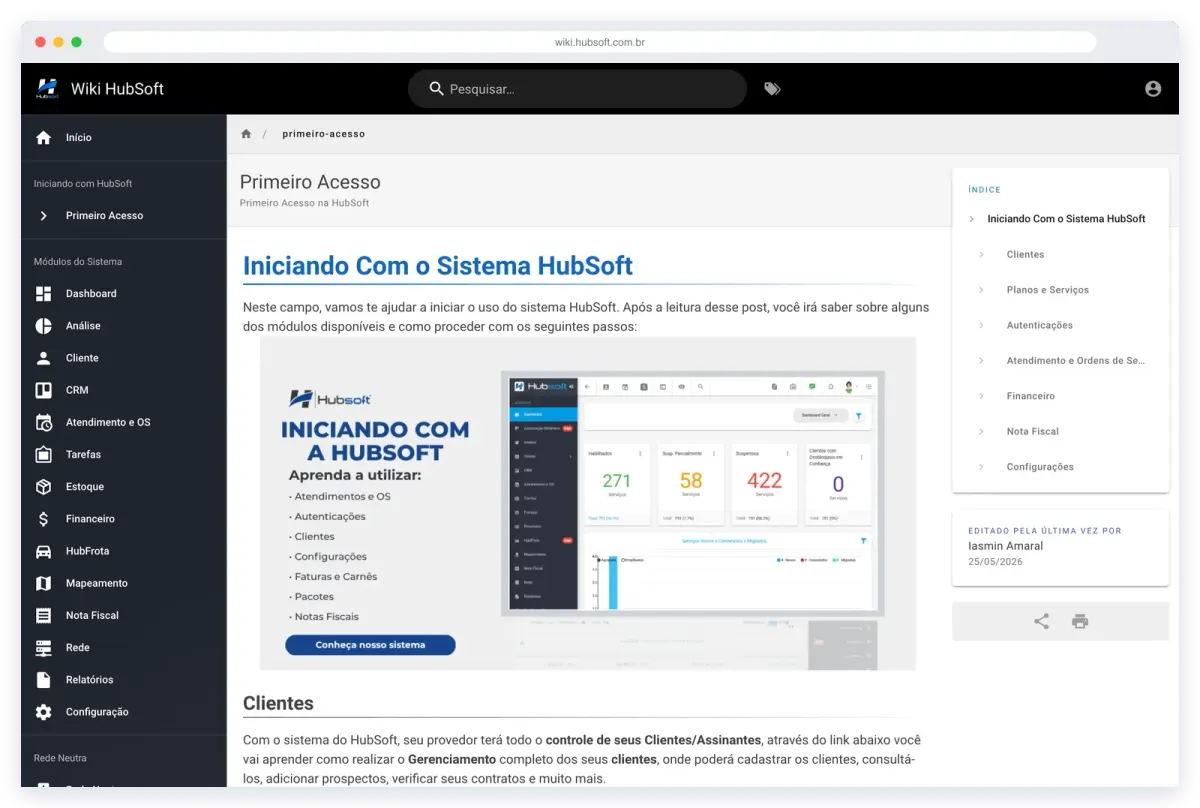
Task: Expand the Atendimento e Ordens index chevron
Action: pos(982,361)
